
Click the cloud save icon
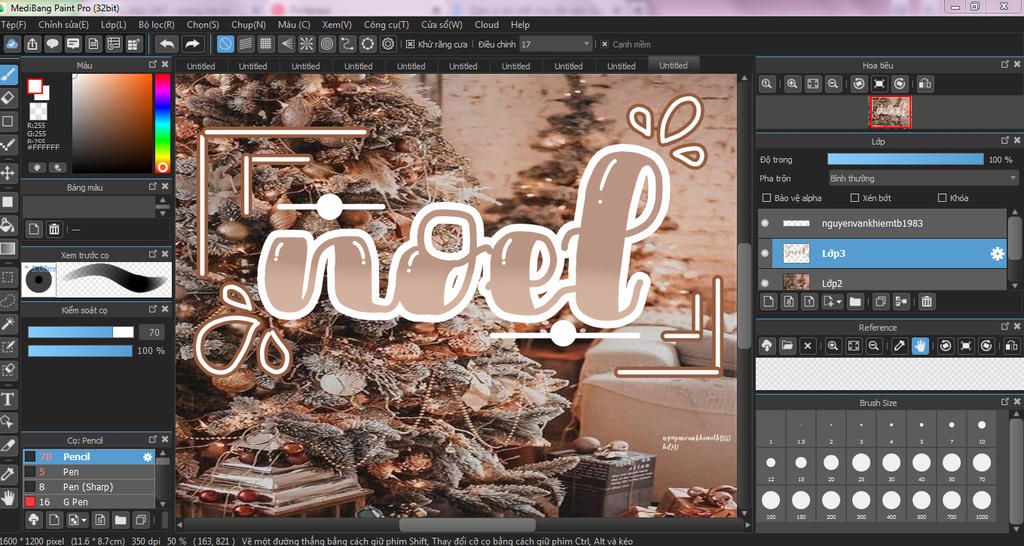[12, 44]
